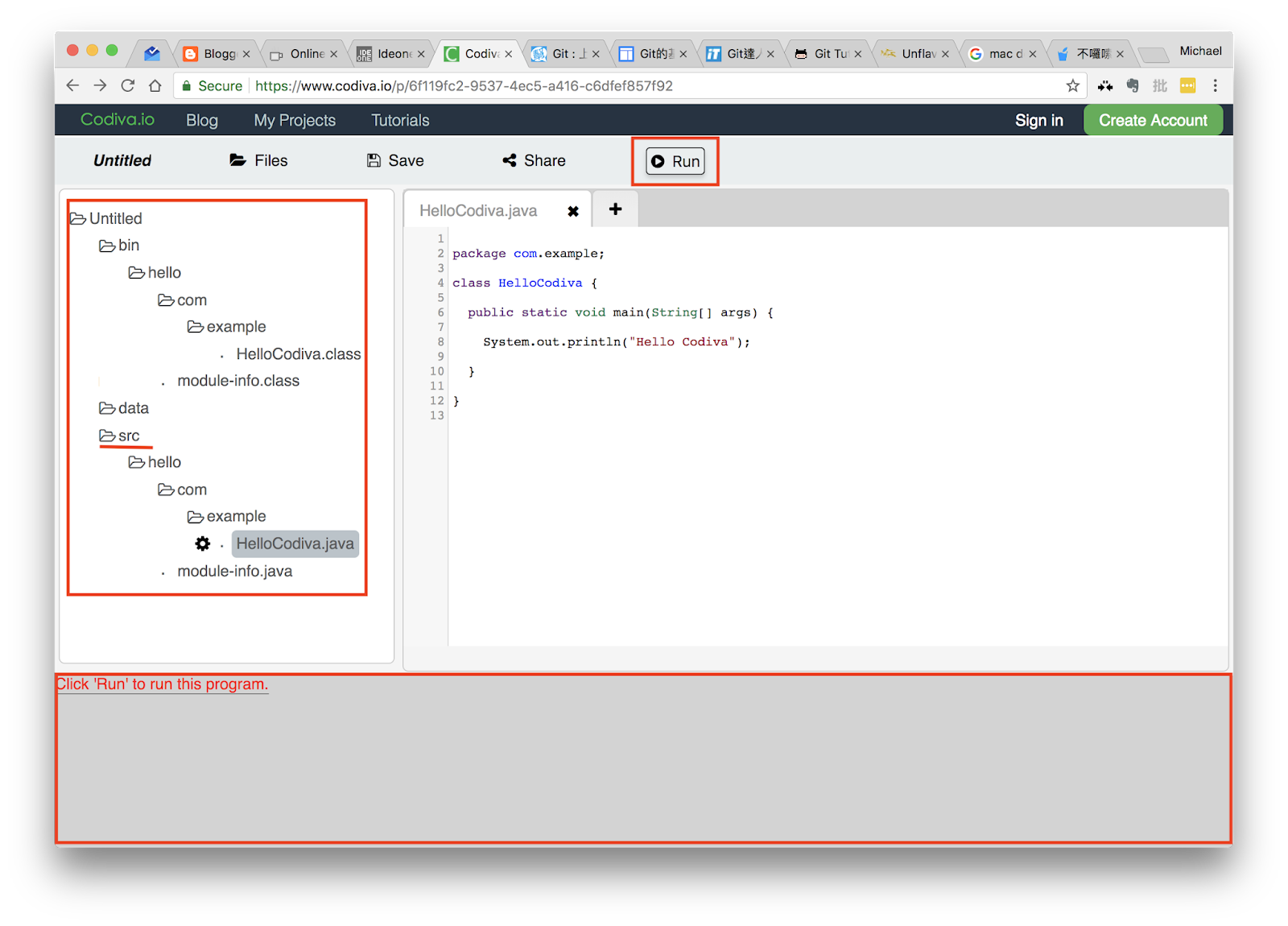Click the Untitled project title

(x=122, y=160)
